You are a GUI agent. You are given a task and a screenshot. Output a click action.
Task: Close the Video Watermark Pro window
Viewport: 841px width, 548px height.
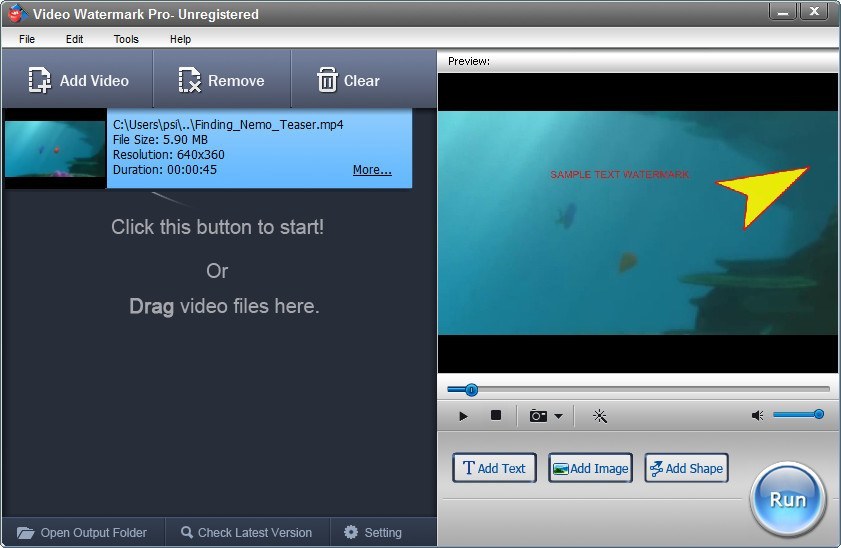coord(814,12)
